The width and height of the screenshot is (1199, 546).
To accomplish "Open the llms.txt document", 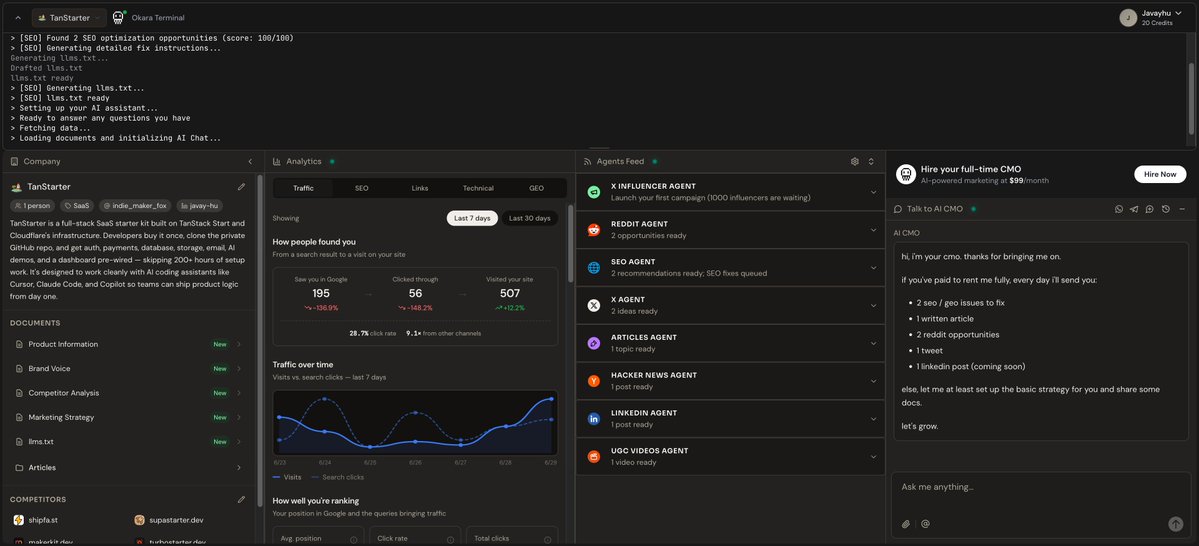I will coord(128,442).
